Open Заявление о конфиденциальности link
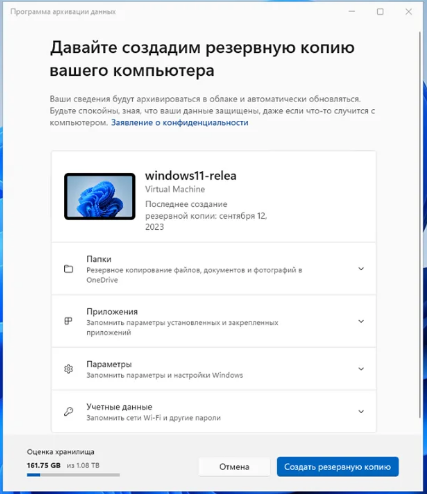The width and height of the screenshot is (427, 494). click(x=180, y=123)
